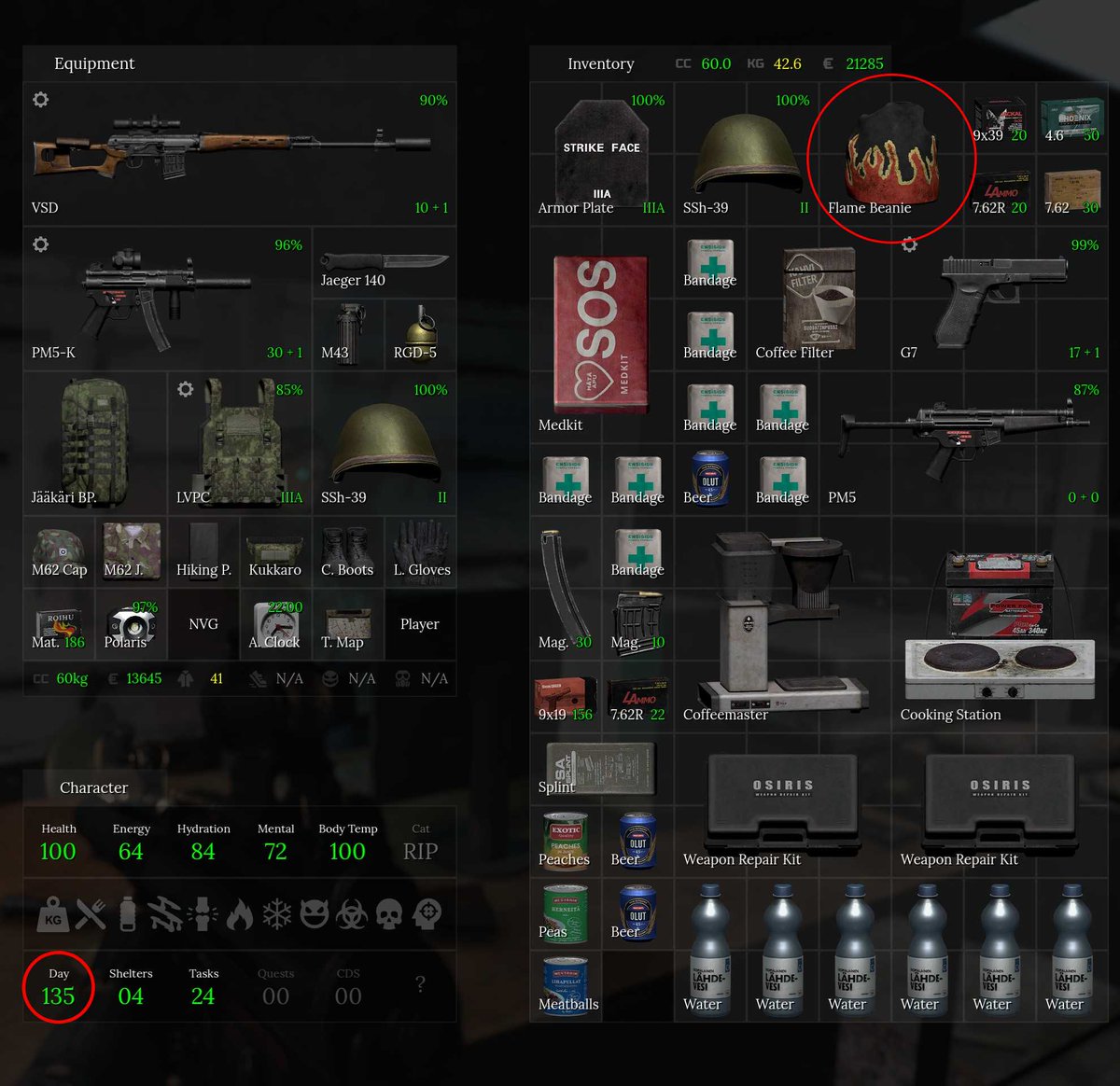
Task: Select the Beer can next to Peas
Action: click(x=638, y=913)
